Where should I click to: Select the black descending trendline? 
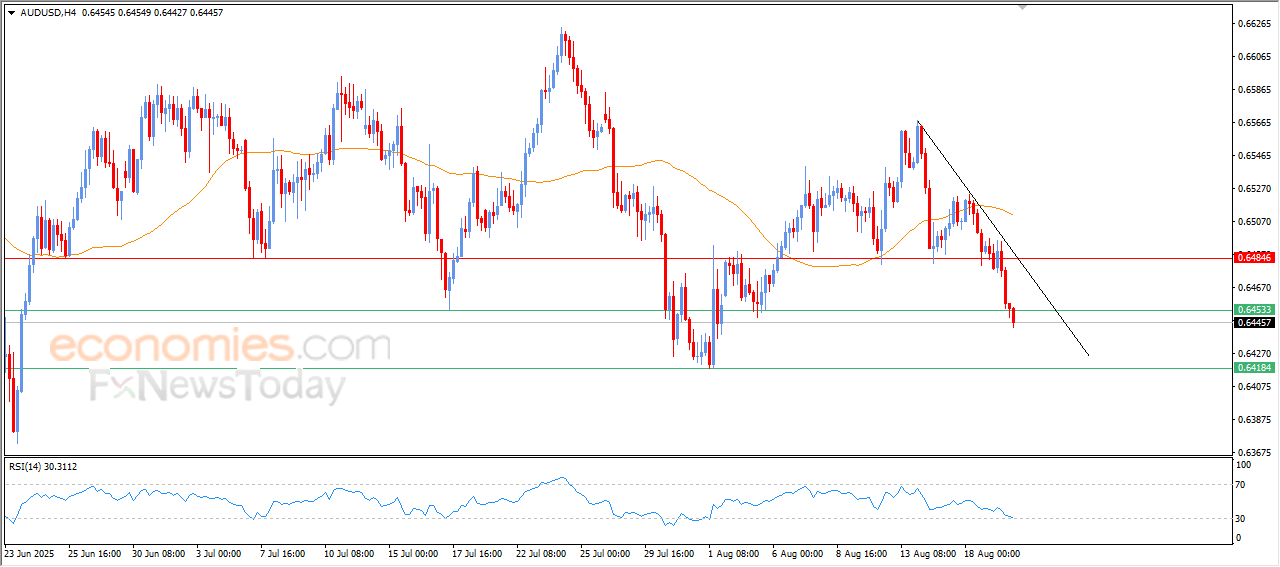1003,238
